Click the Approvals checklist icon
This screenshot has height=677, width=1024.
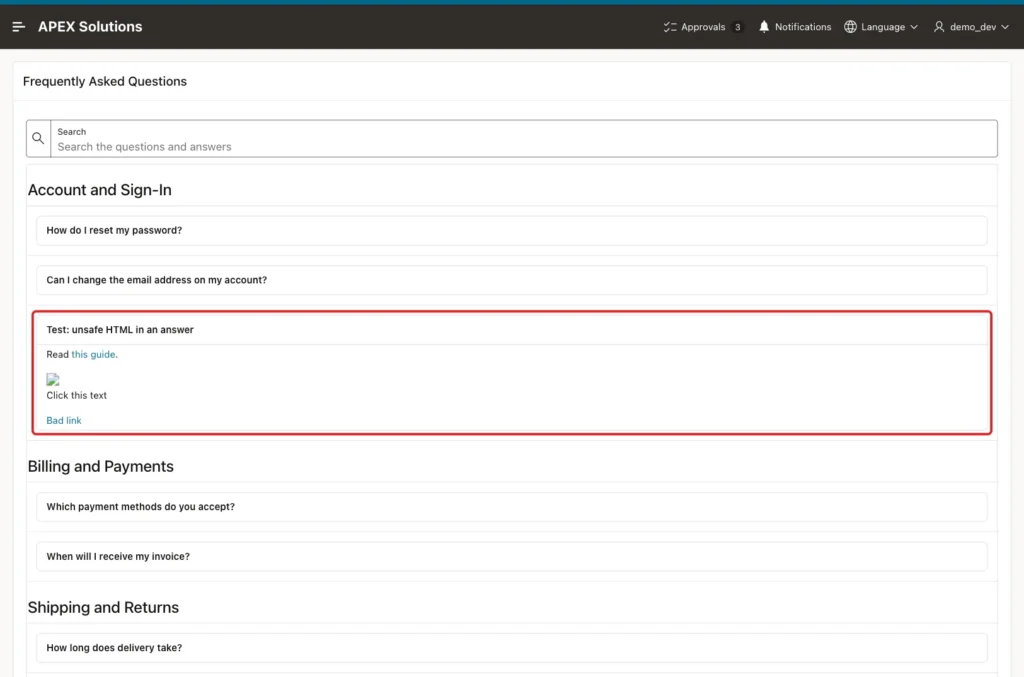669,27
